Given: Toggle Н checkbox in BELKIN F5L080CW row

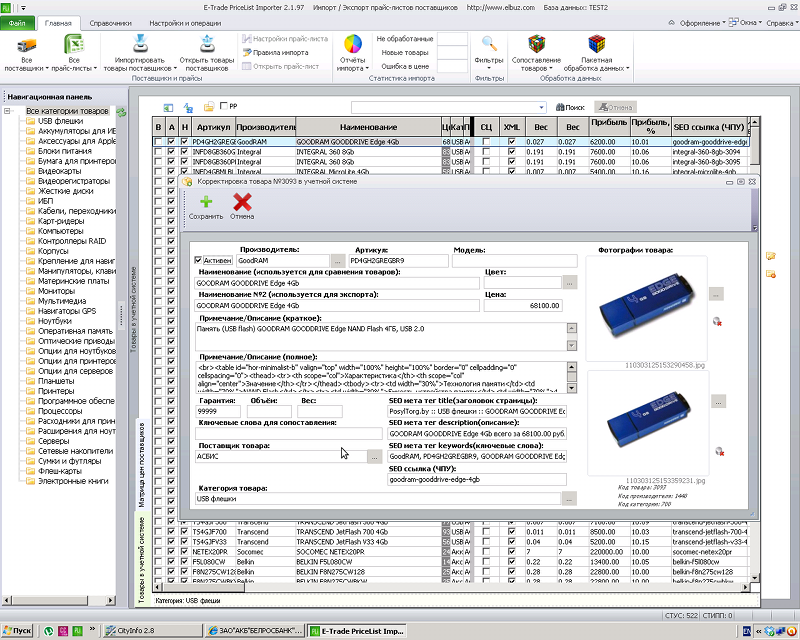Looking at the screenshot, I should (185, 561).
